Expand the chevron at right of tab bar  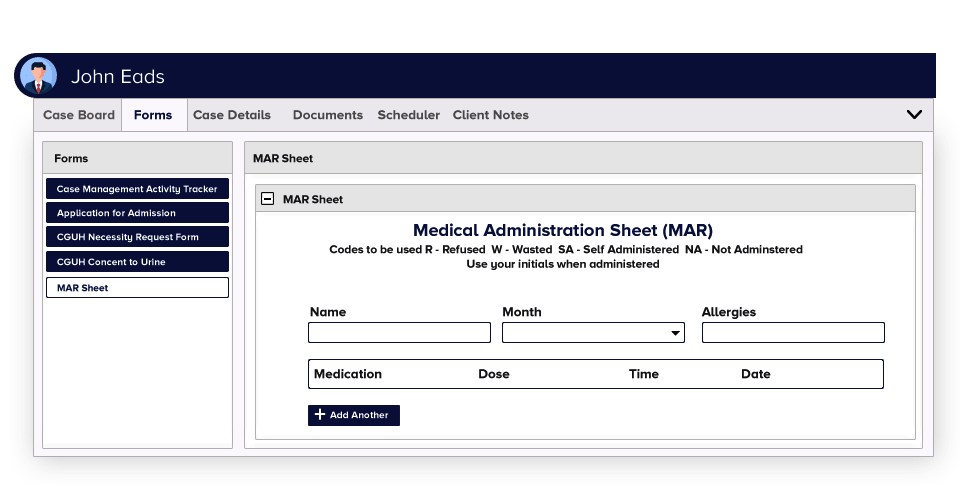[914, 114]
